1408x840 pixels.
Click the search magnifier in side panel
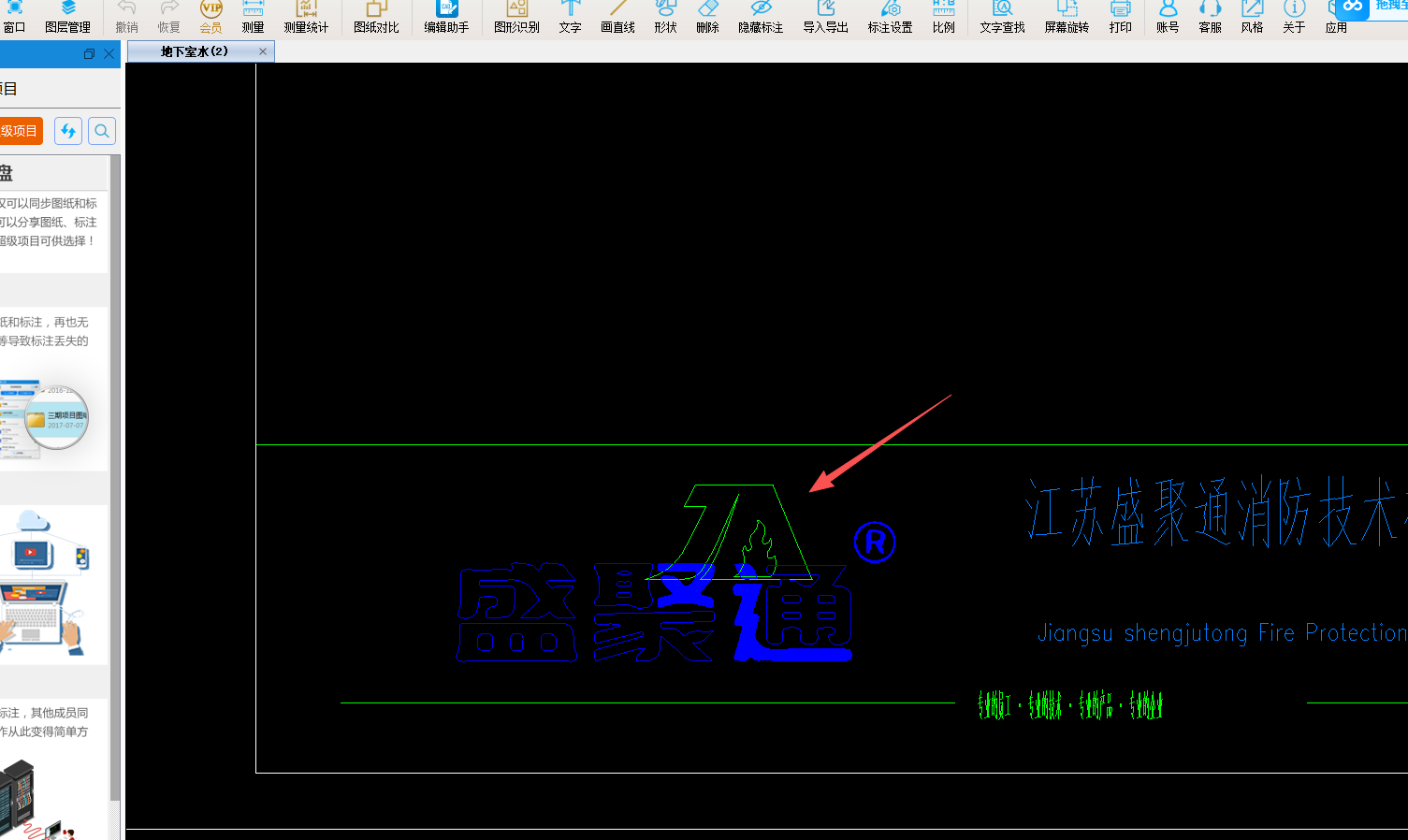point(102,131)
